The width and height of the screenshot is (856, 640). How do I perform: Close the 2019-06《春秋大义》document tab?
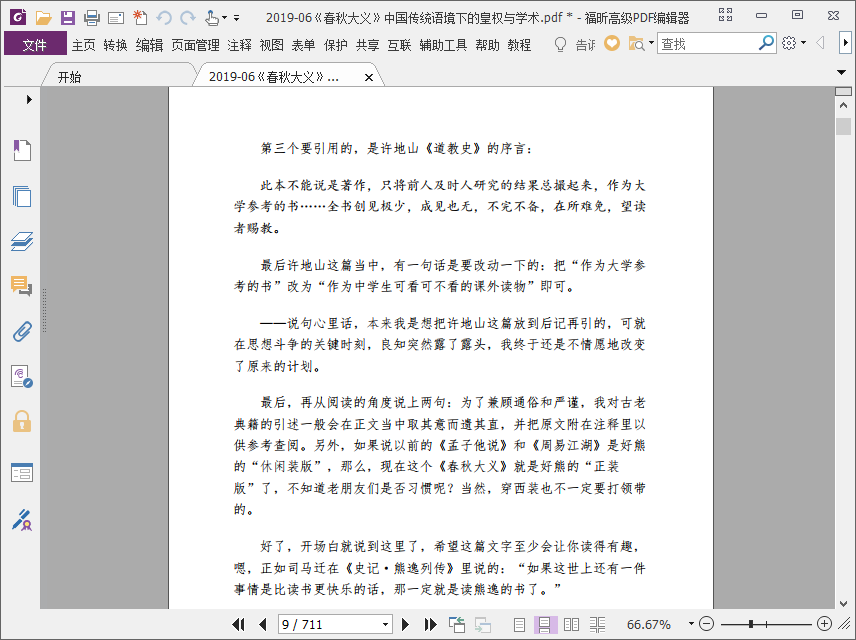[x=369, y=78]
